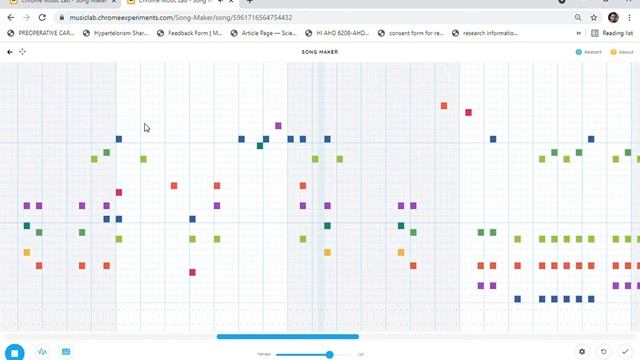
Task: Open the research informatio... bookmark
Action: (485, 33)
